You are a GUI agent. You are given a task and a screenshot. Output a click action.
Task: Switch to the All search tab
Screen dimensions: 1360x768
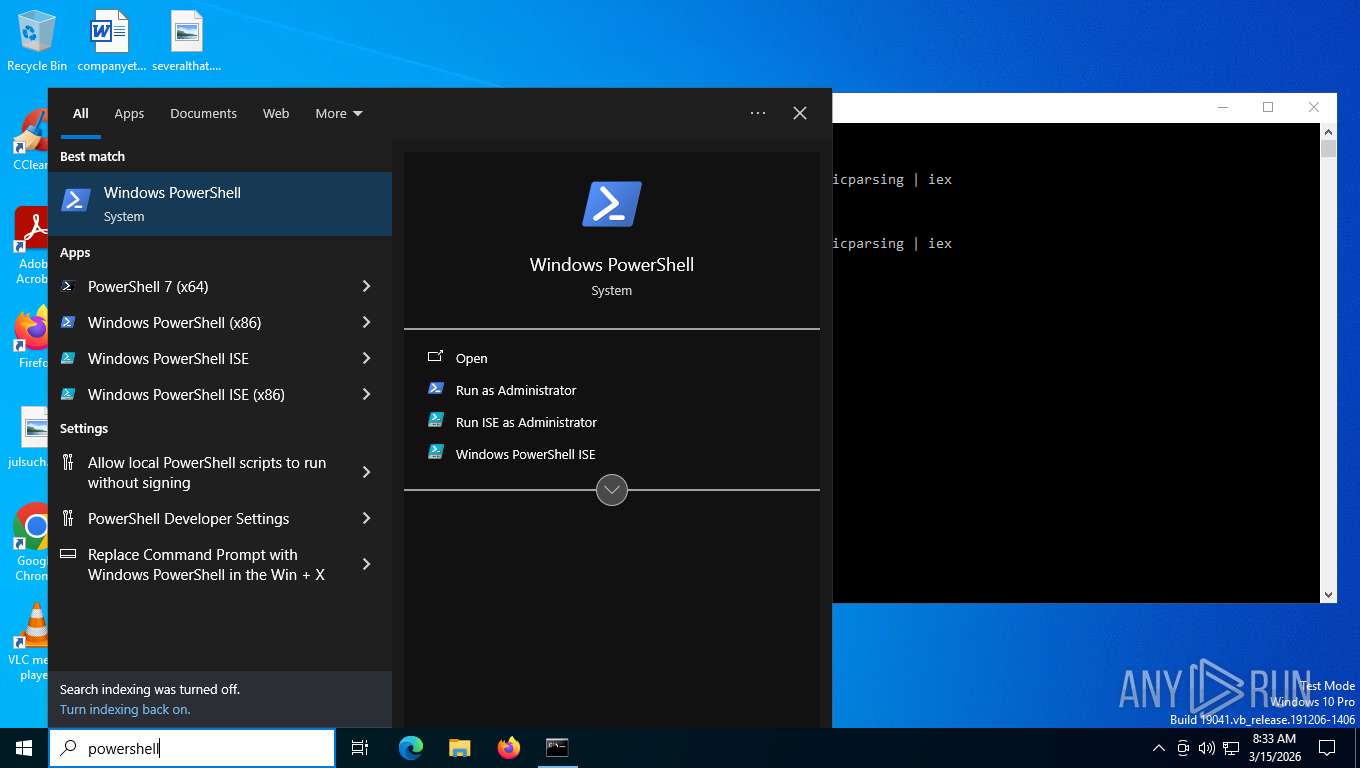[x=80, y=113]
